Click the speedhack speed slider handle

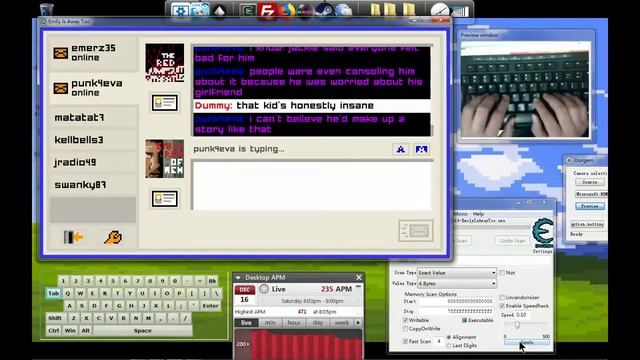(x=517, y=325)
